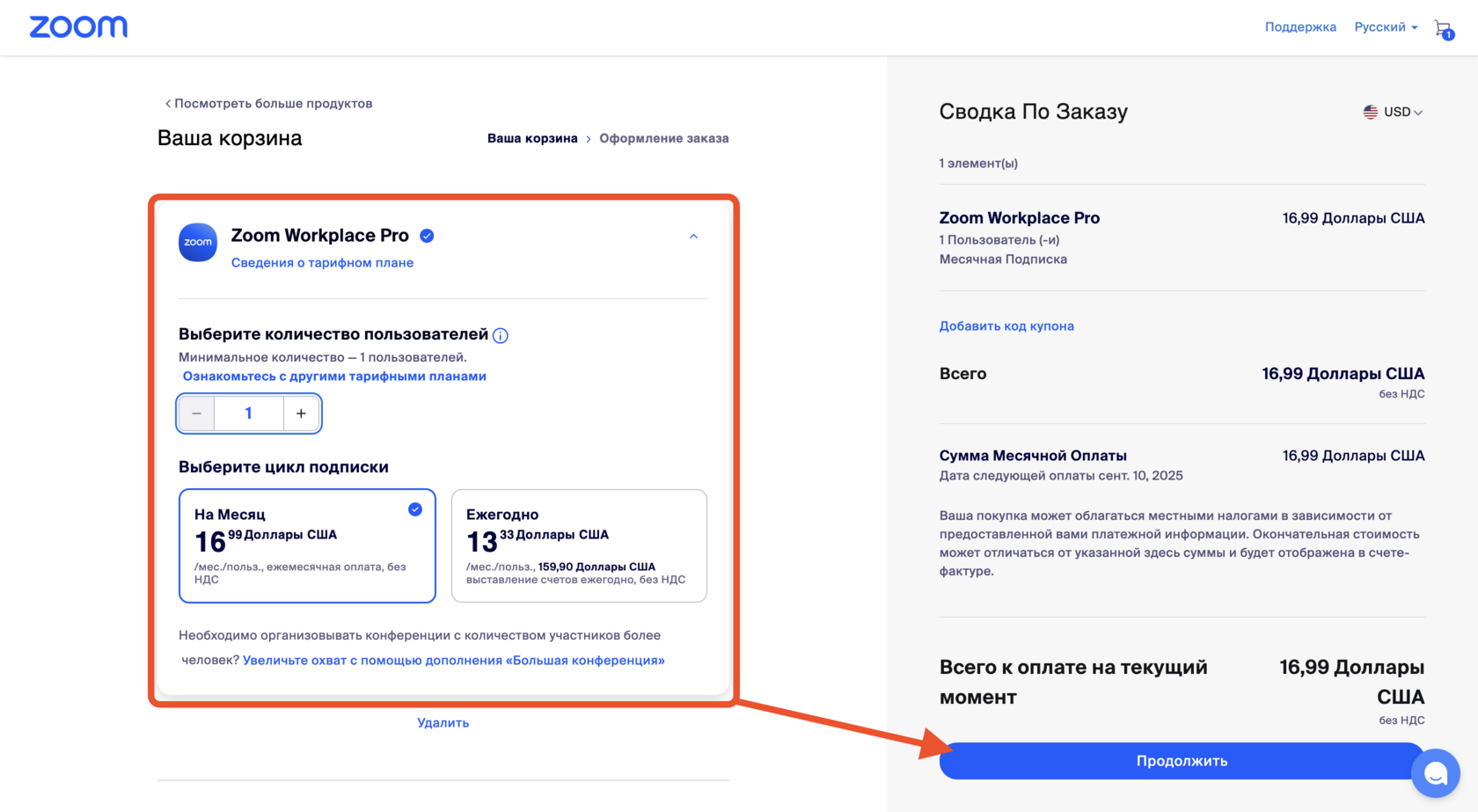Viewport: 1478px width, 812px height.
Task: Click the blue verified badge next to Zoom Workplace Pro
Action: pyautogui.click(x=427, y=236)
